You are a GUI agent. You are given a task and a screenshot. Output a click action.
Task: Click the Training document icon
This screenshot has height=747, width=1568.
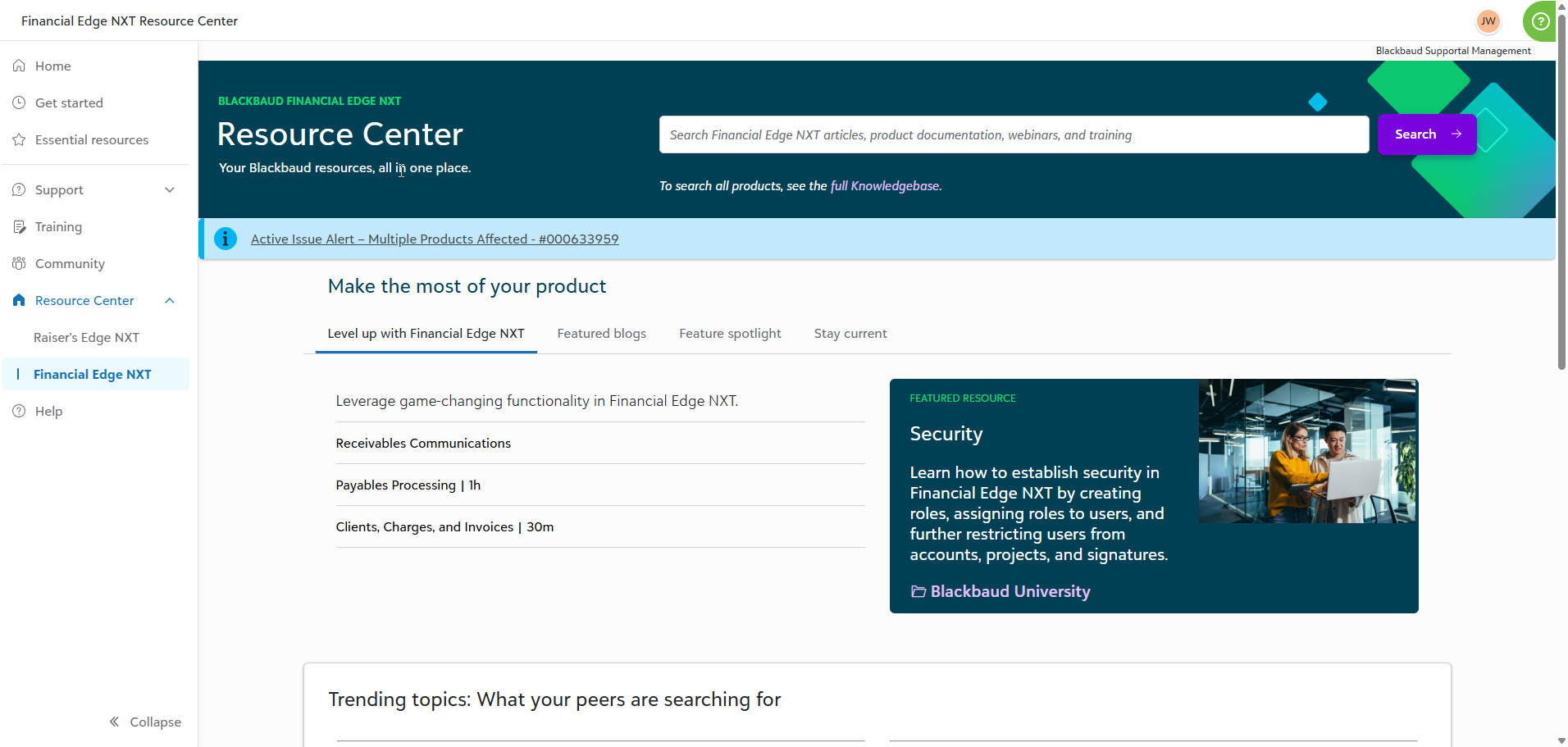(19, 226)
